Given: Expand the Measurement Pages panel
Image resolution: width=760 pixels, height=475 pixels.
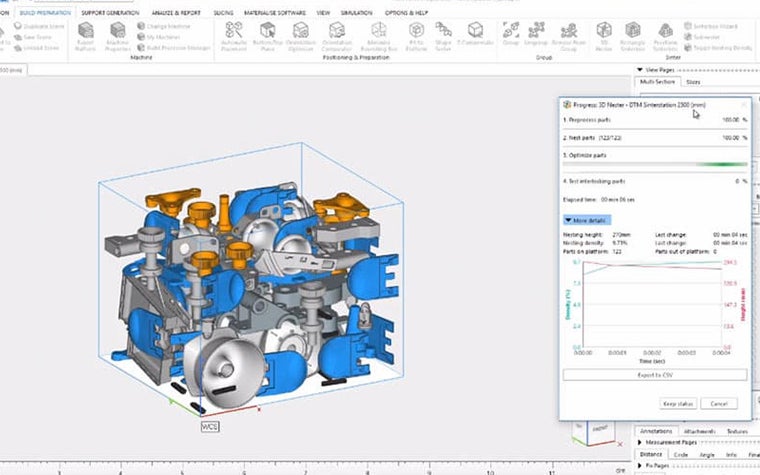Looking at the screenshot, I should (640, 443).
